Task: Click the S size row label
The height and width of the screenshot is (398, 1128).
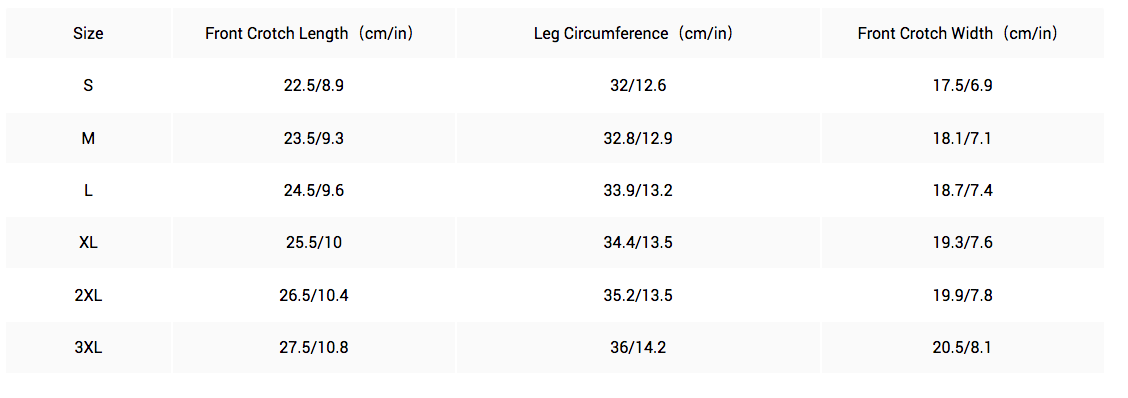Action: [88, 86]
